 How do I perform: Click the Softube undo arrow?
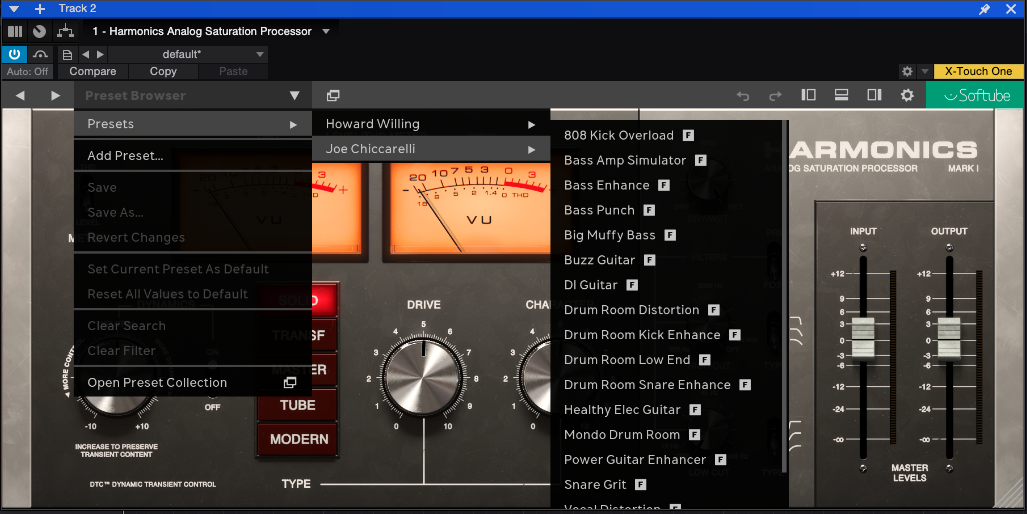[x=743, y=96]
